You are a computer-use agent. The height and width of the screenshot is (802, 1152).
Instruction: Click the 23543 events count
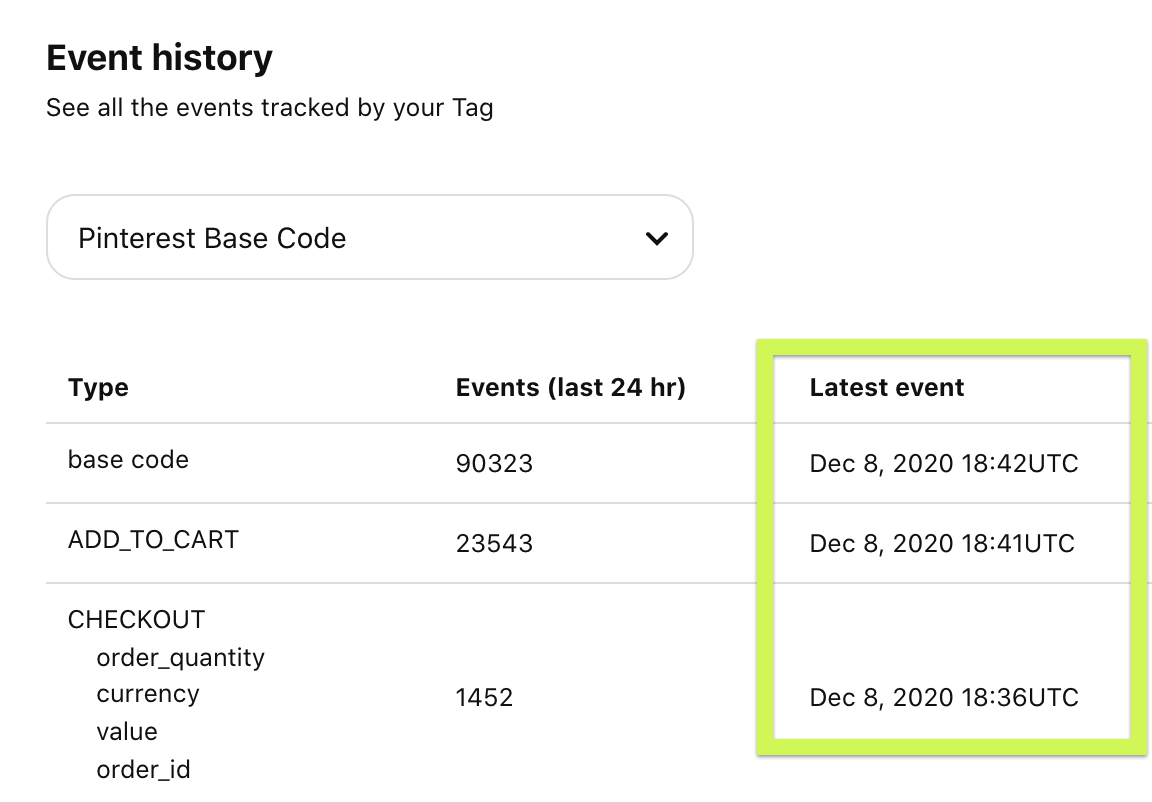click(x=494, y=544)
